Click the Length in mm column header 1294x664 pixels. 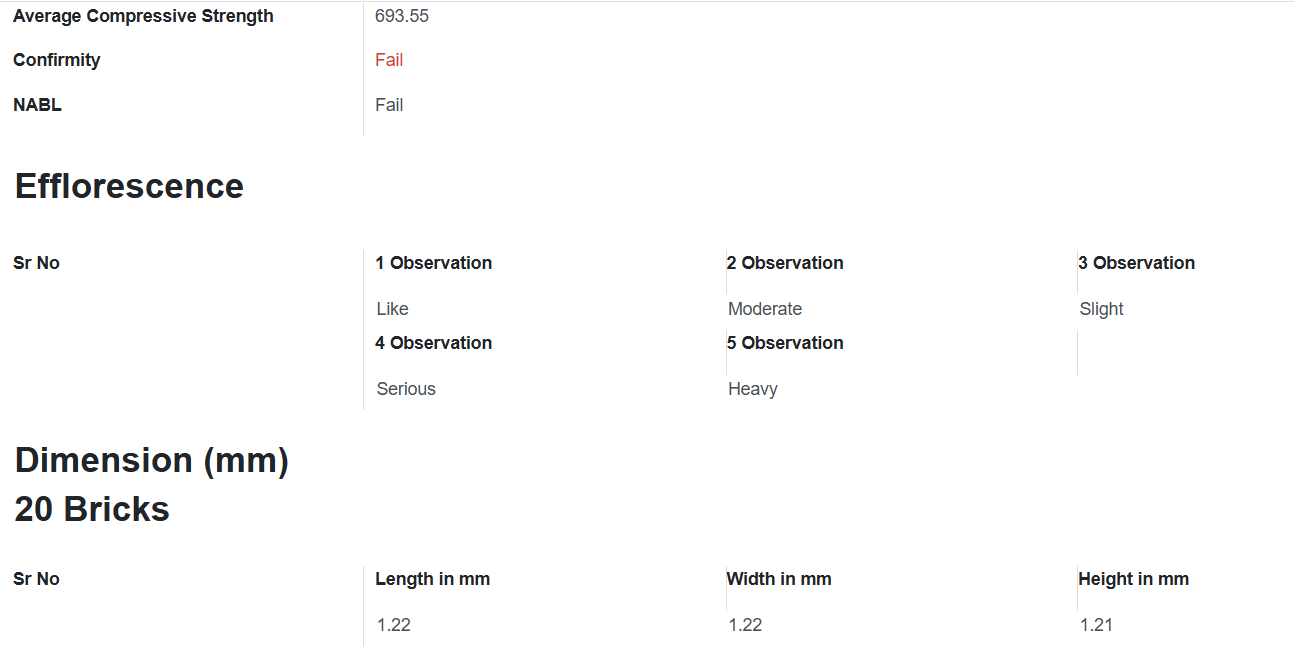[433, 579]
